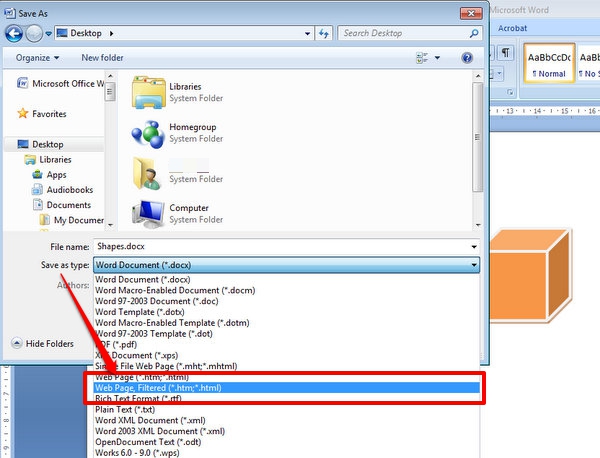Click the file list scroll down arrow

478,225
